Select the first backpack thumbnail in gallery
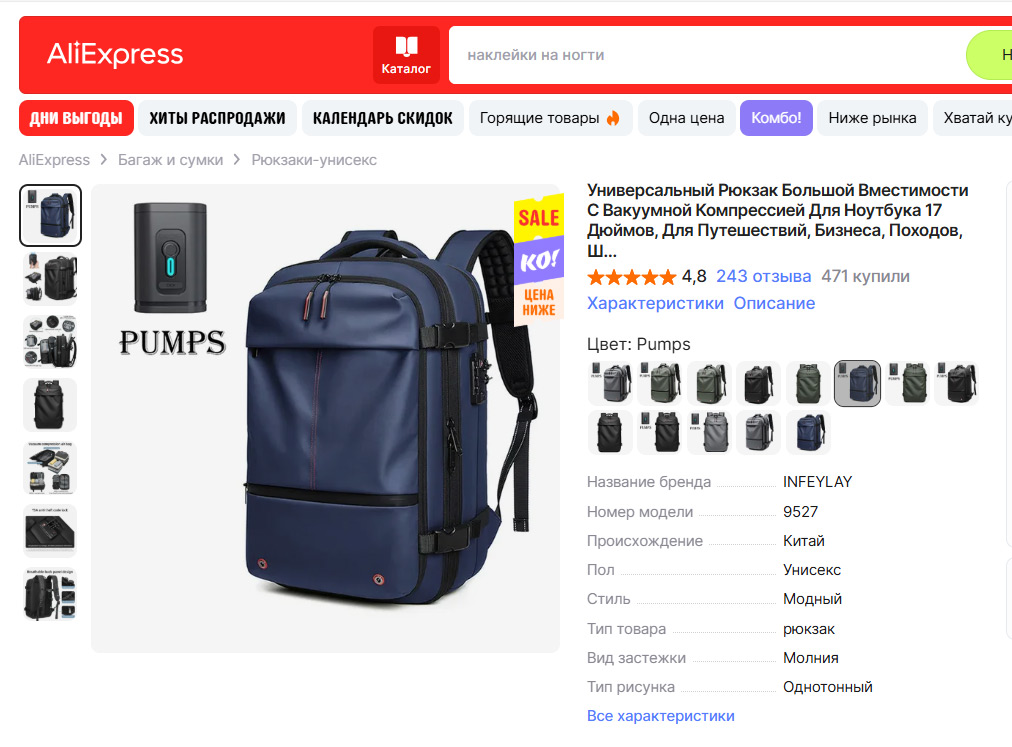The height and width of the screenshot is (747, 1012). (50, 216)
